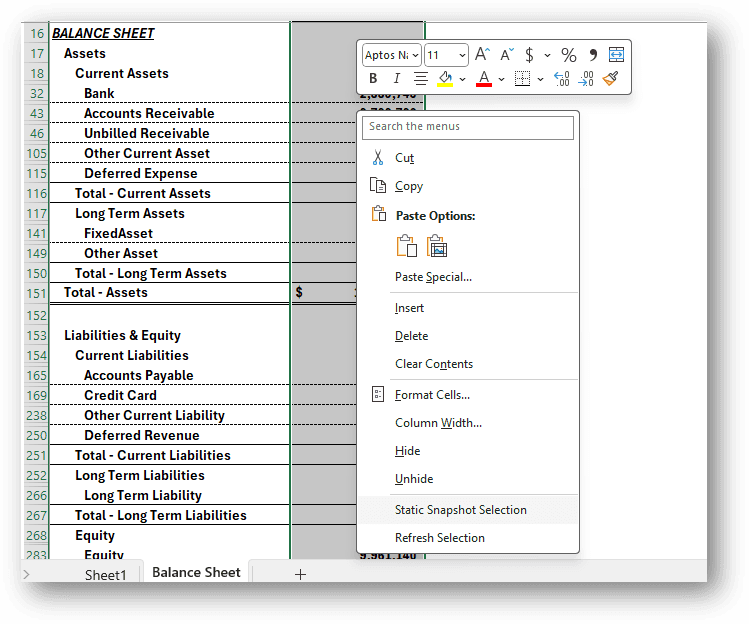749x624 pixels.
Task: Switch to the Sheet1 tab
Action: point(106,574)
